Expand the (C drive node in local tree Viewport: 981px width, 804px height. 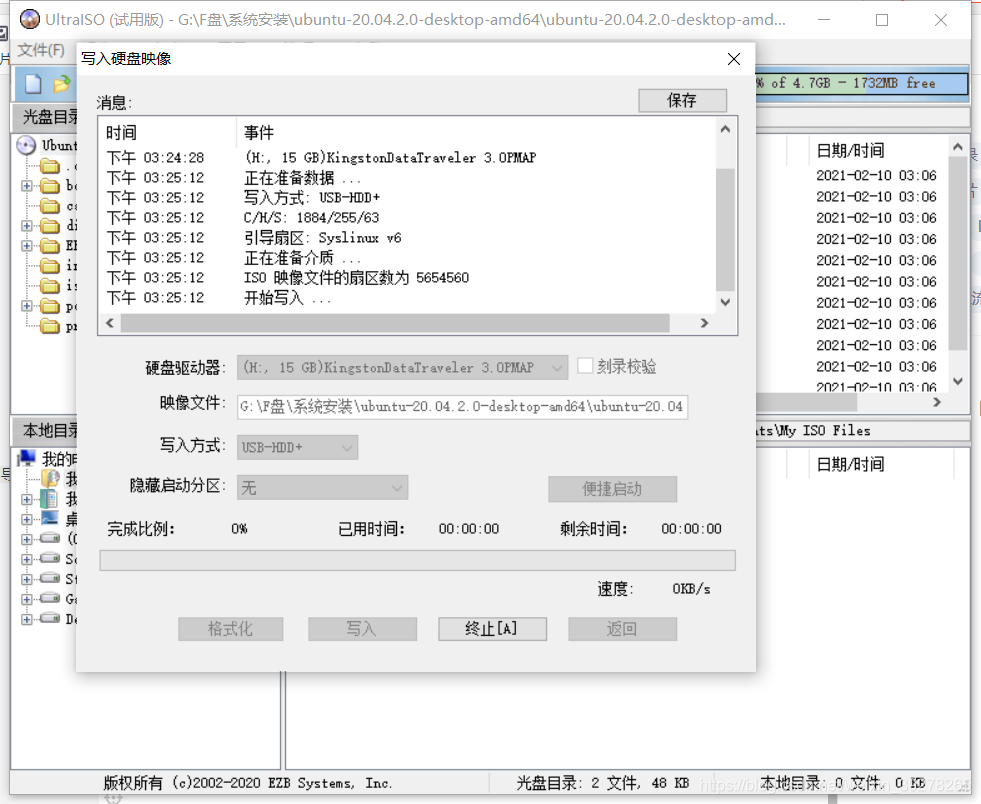point(26,539)
